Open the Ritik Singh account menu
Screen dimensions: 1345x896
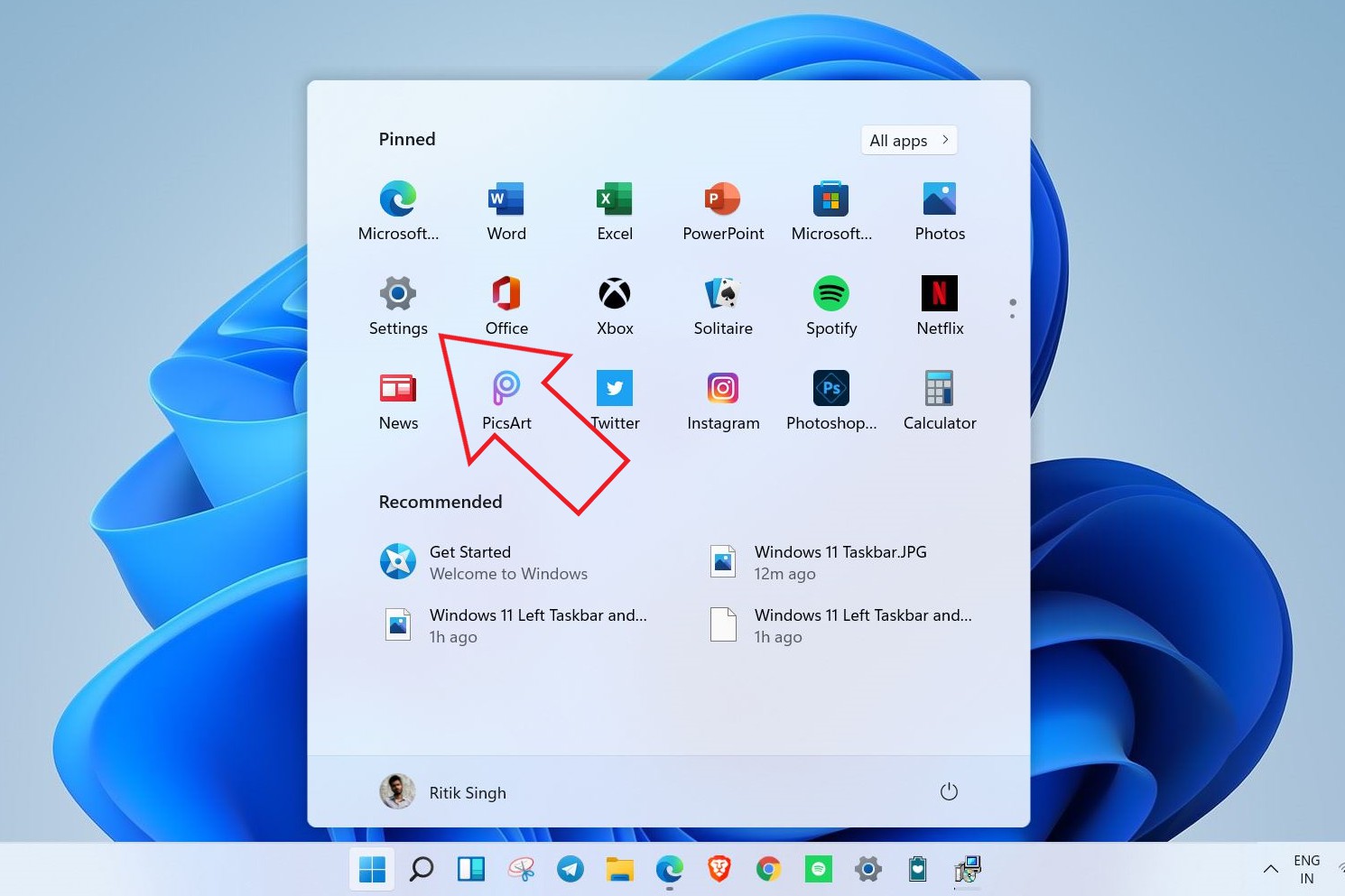click(x=443, y=792)
